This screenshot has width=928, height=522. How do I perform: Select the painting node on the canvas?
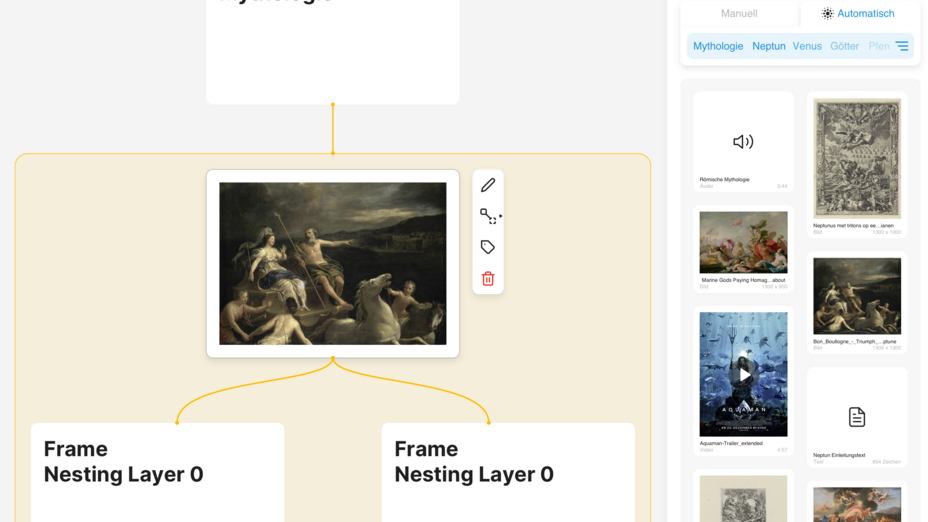click(333, 263)
